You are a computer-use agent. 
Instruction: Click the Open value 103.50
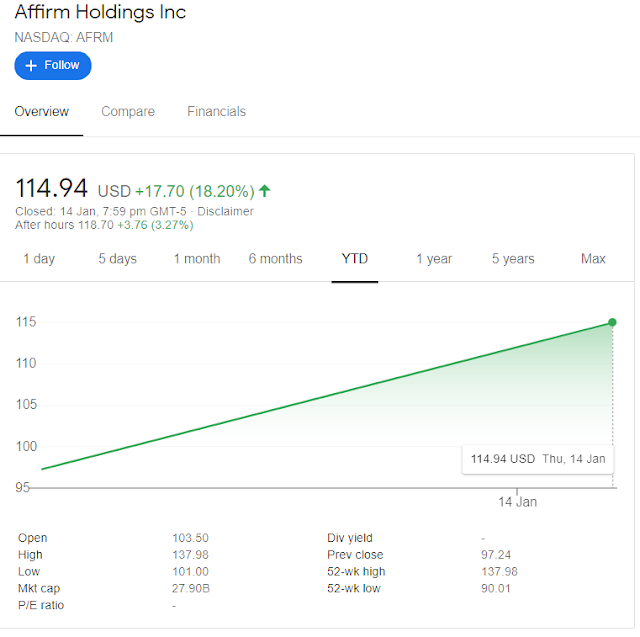[190, 538]
